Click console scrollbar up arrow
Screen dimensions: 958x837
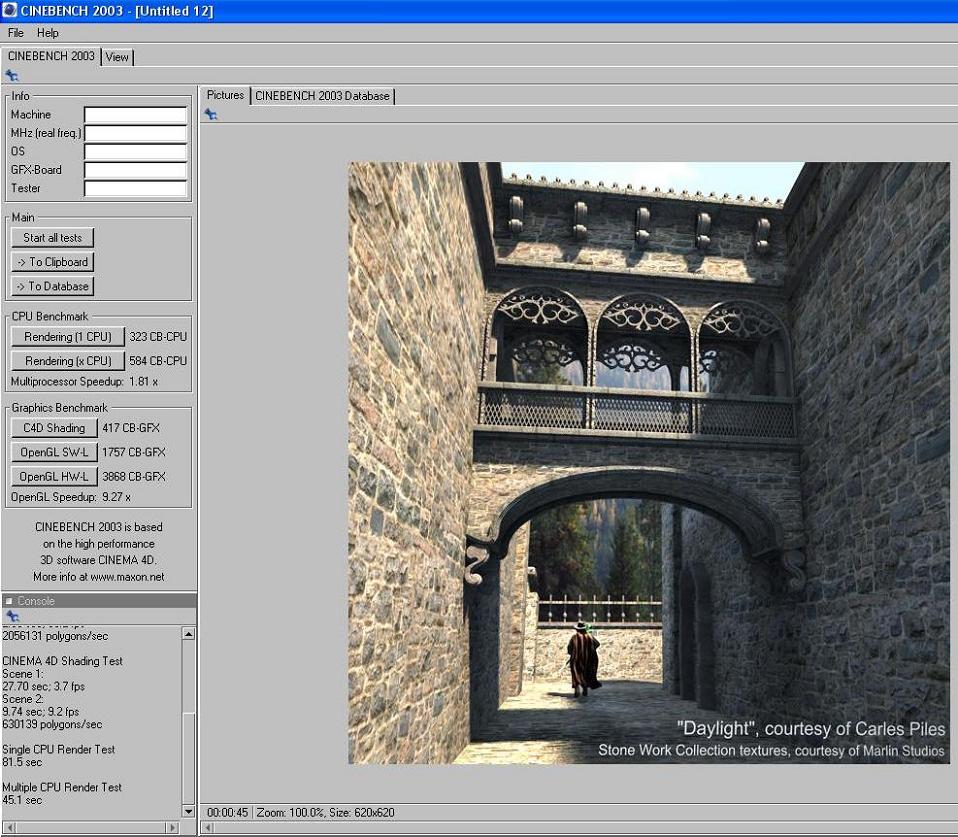coord(189,634)
